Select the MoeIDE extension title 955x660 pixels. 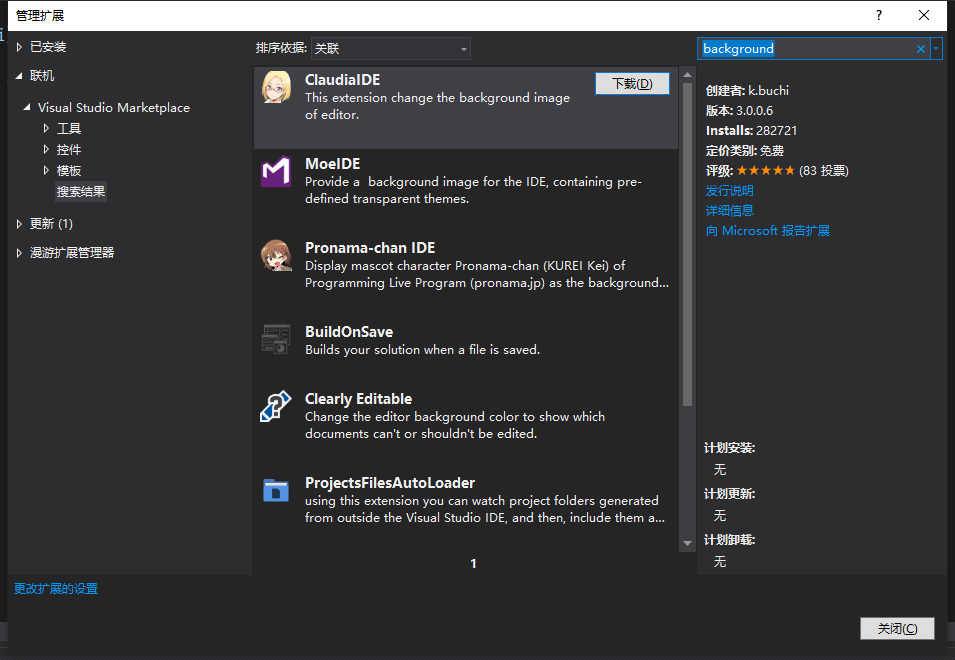(x=333, y=164)
